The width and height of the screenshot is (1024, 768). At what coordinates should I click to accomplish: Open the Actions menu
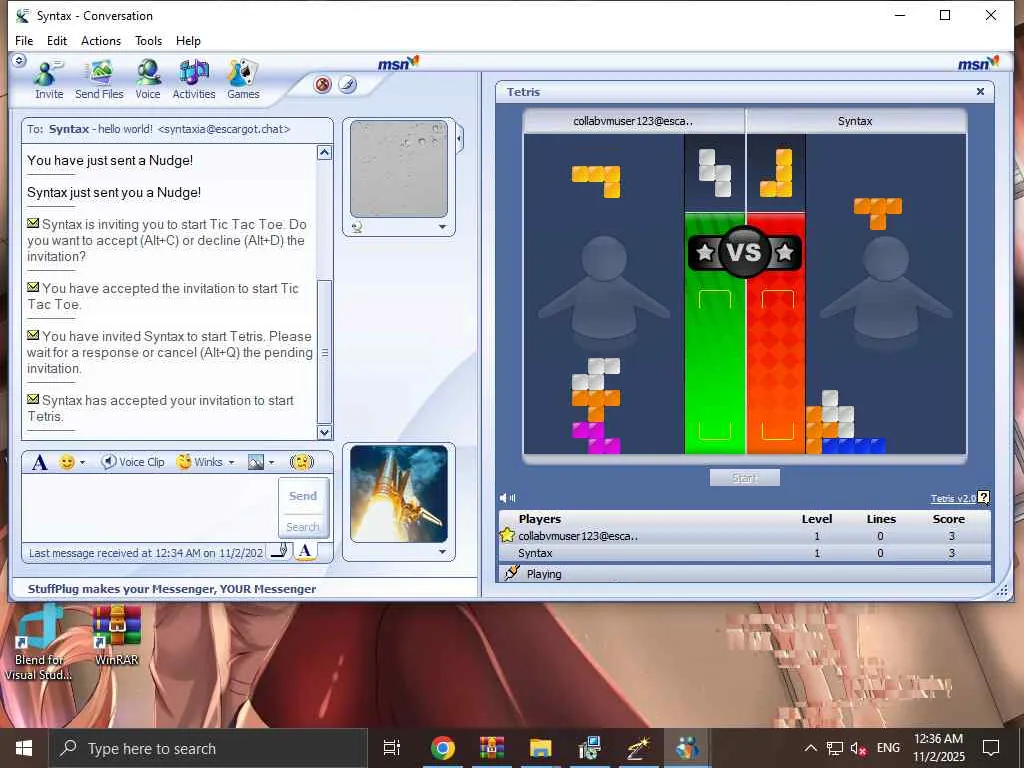tap(101, 40)
